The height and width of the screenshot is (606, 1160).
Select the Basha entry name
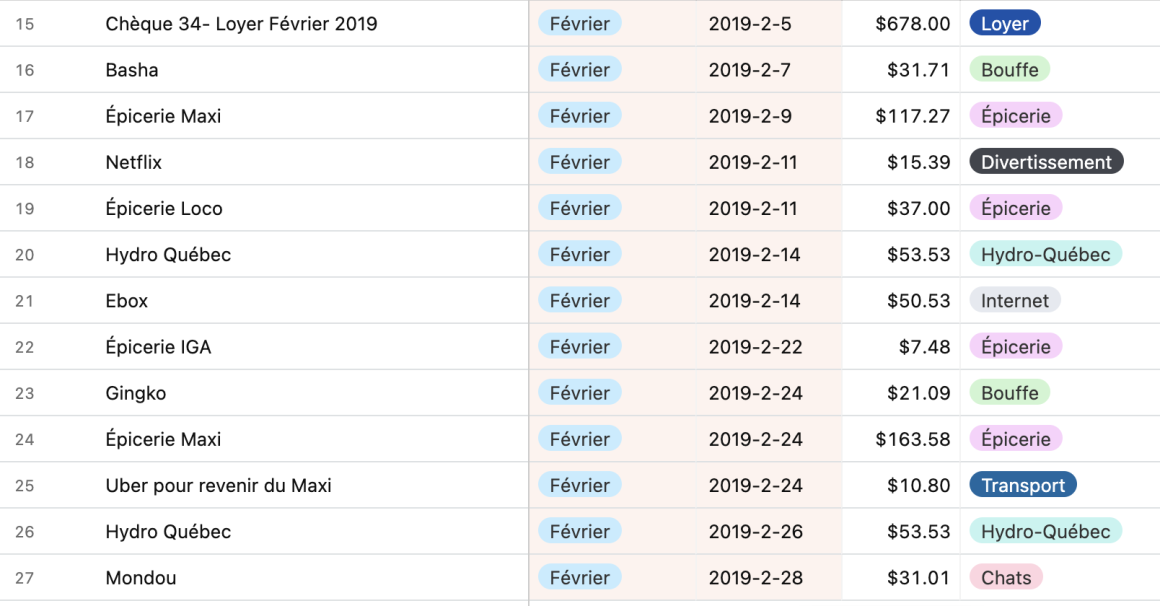pos(132,70)
